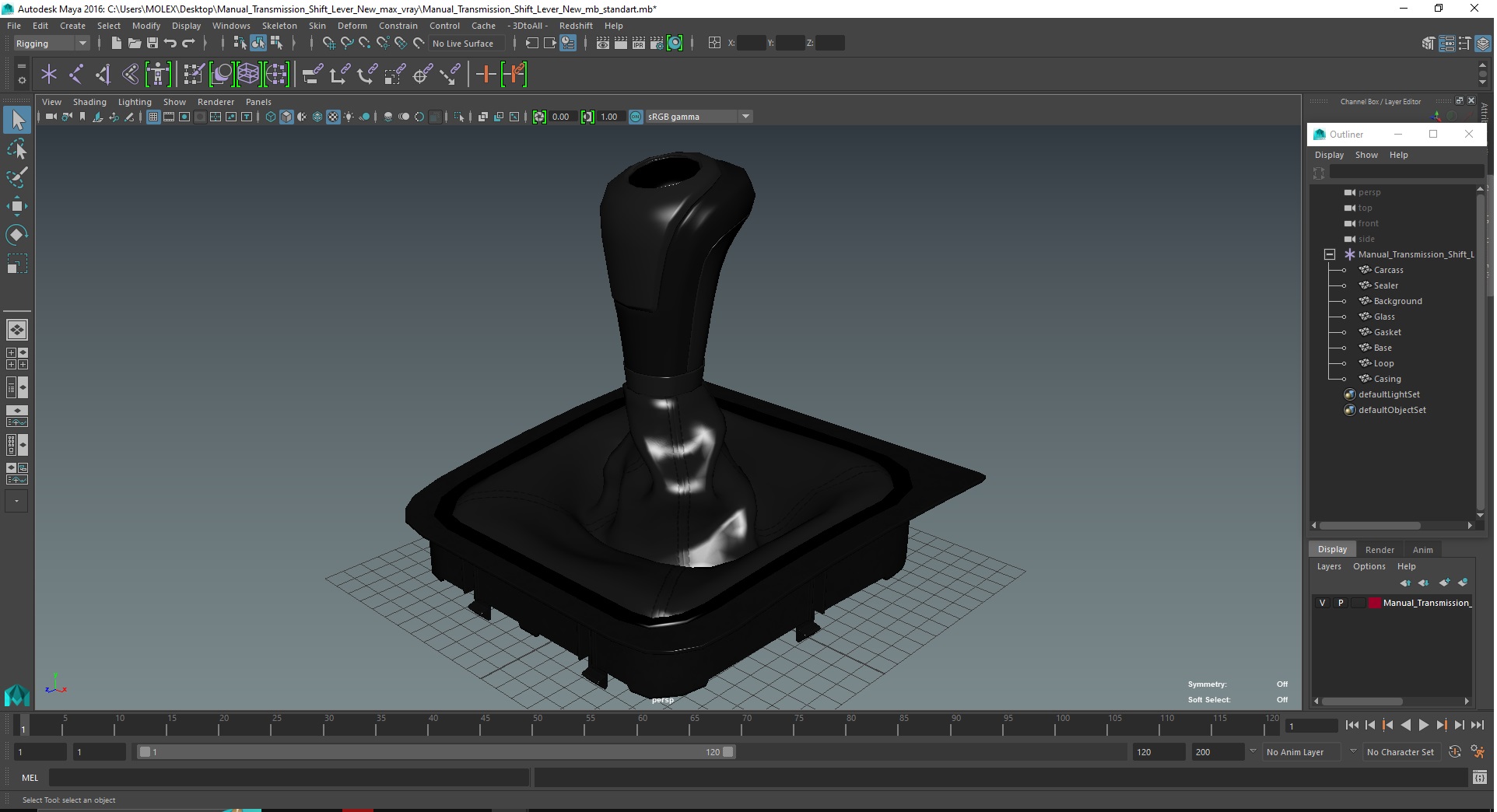This screenshot has width=1497, height=812.
Task: Open the Rigging menu set dropdown
Action: pos(51,44)
